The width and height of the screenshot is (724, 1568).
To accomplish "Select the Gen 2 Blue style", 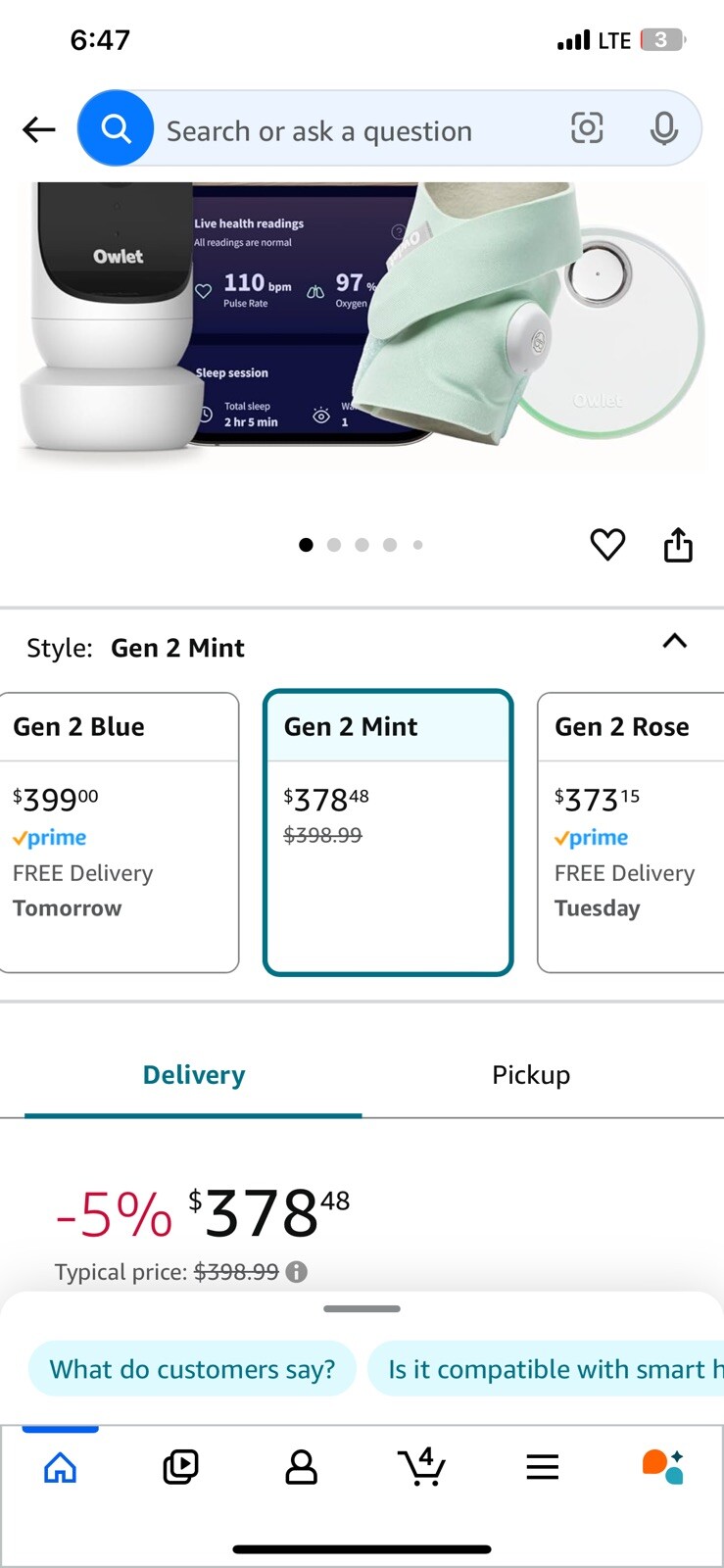I will (119, 832).
